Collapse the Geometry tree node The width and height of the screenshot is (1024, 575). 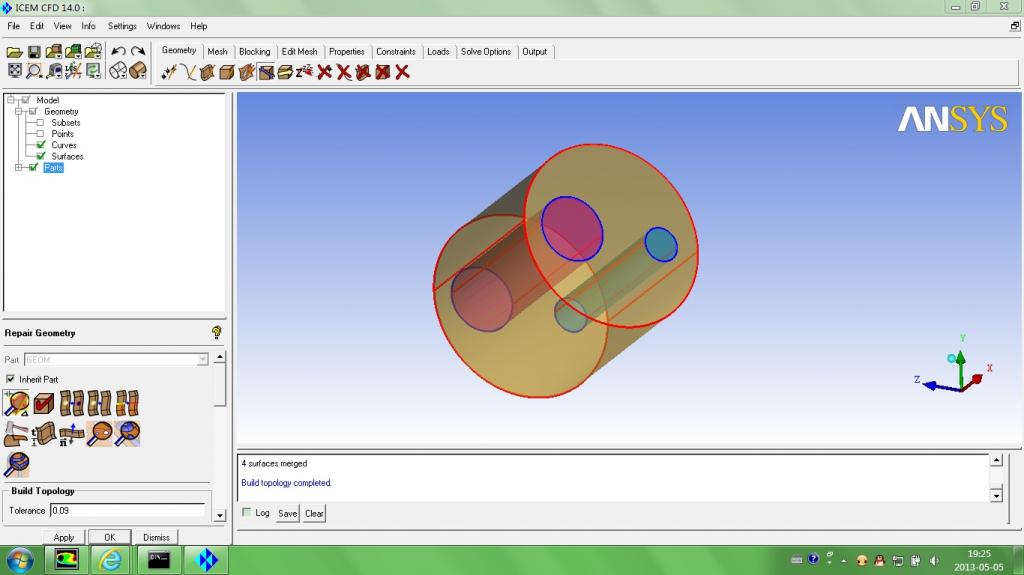[x=18, y=111]
